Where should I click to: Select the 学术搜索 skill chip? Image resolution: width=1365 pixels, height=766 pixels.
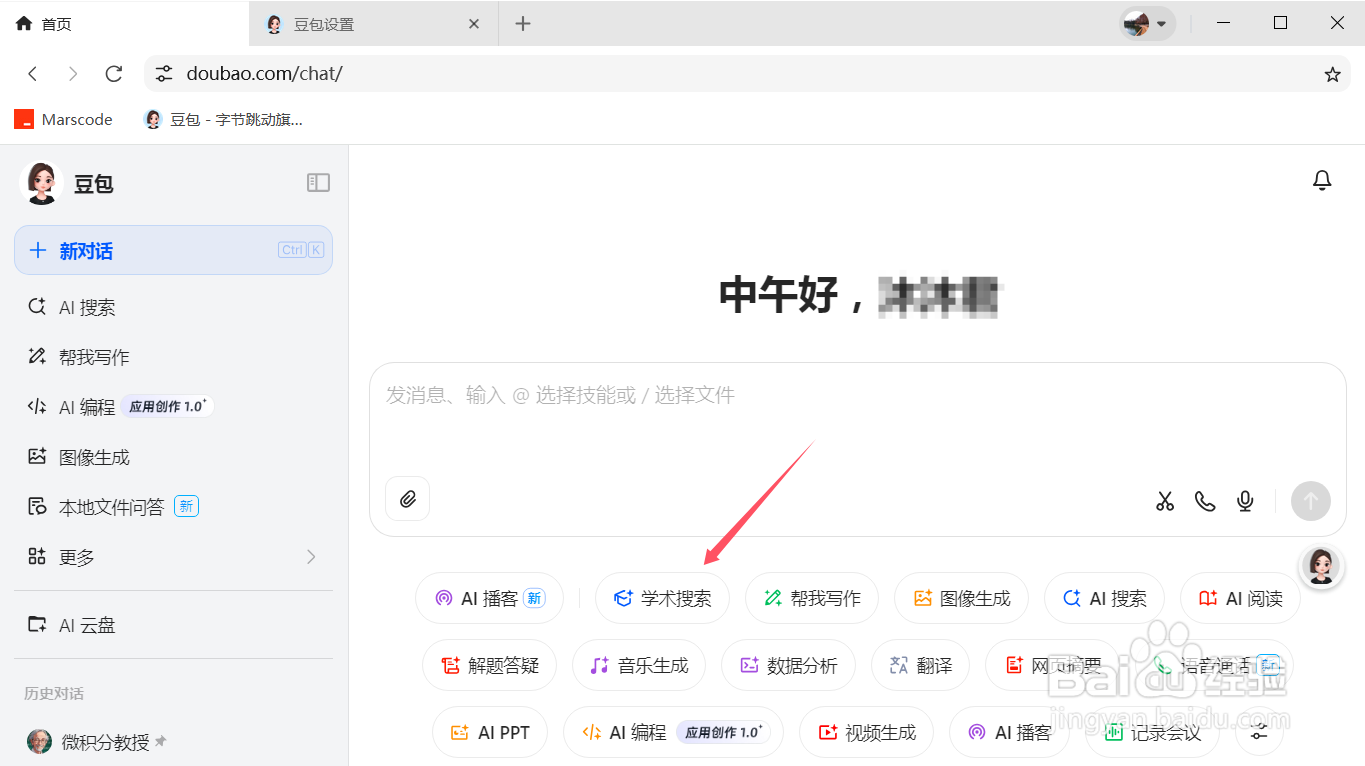(x=662, y=598)
